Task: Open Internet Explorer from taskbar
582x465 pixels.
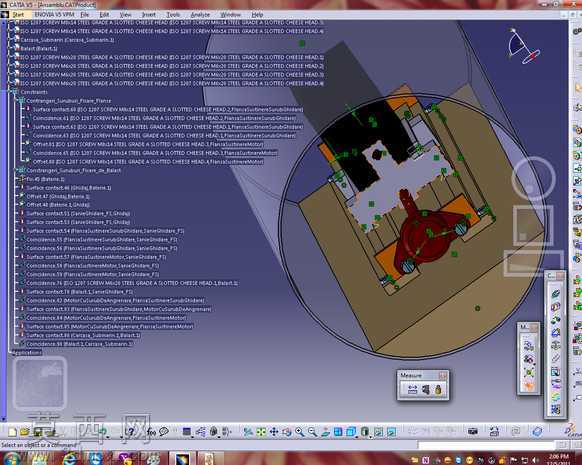Action: [70, 459]
